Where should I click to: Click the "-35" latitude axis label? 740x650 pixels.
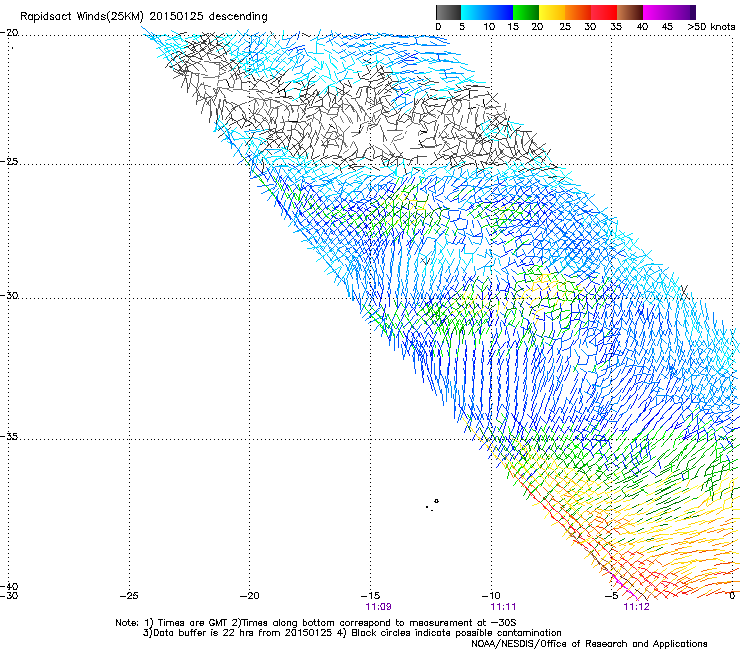point(9,437)
